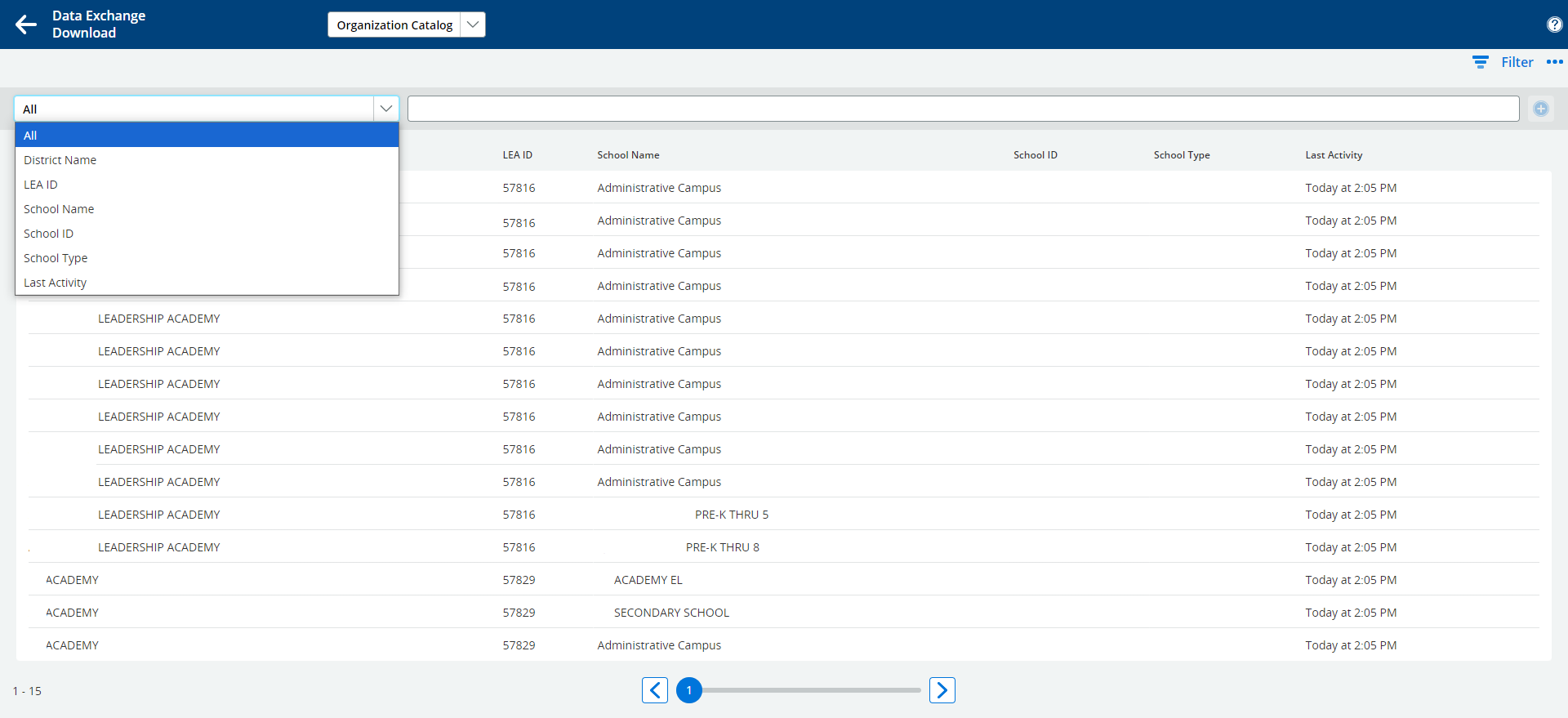Select District Name from the dropdown list

[x=60, y=160]
